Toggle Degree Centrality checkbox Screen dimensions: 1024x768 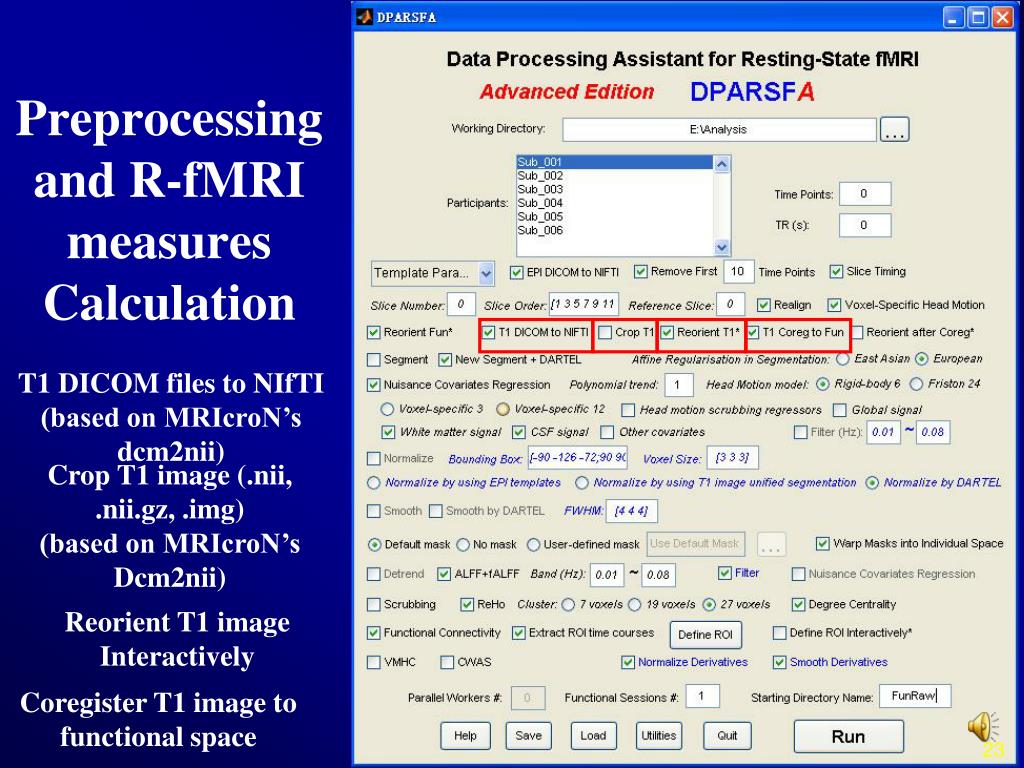tap(798, 605)
